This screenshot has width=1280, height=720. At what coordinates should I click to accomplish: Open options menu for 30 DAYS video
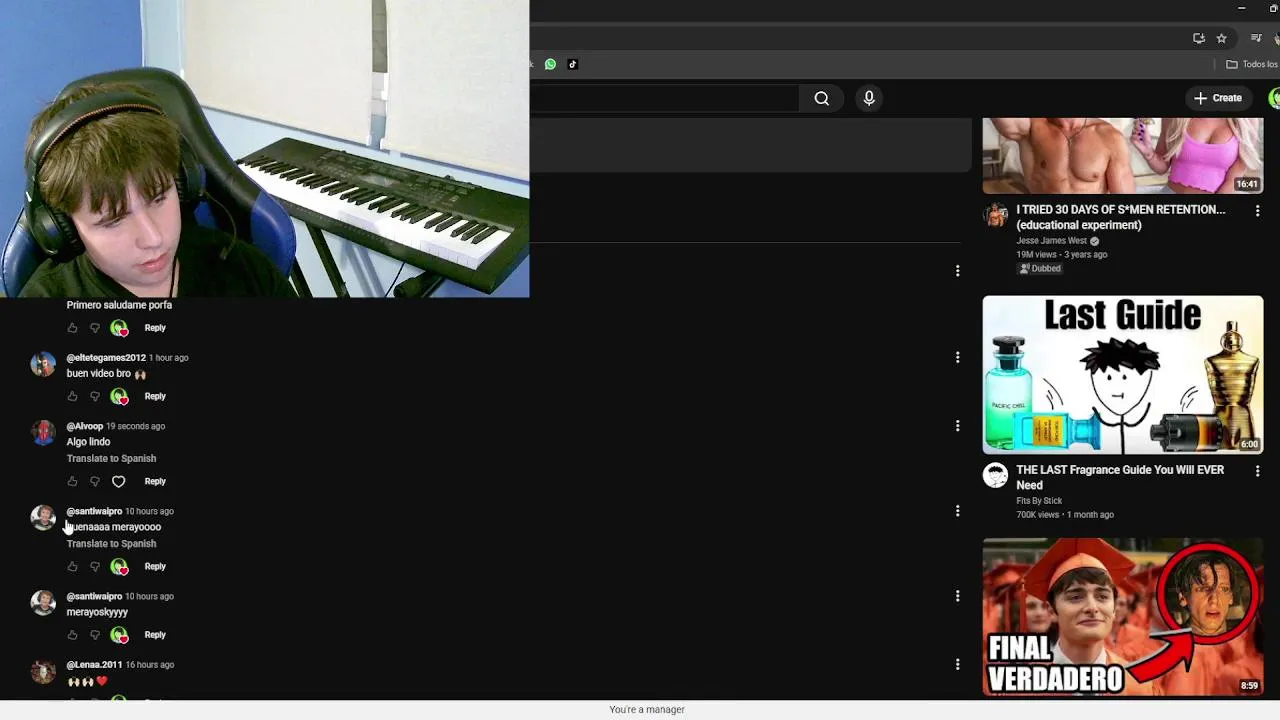tap(1257, 211)
